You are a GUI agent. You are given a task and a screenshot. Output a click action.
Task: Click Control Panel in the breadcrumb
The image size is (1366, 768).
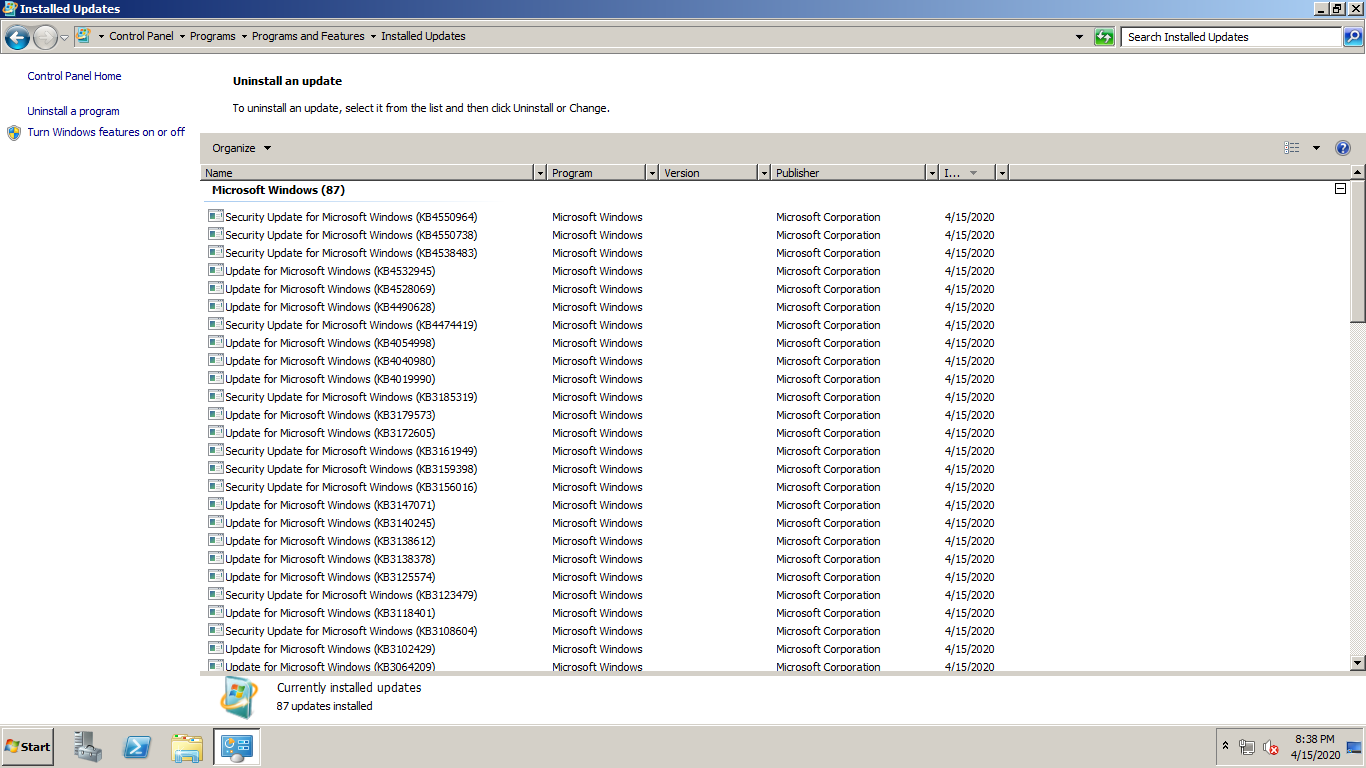coord(141,36)
